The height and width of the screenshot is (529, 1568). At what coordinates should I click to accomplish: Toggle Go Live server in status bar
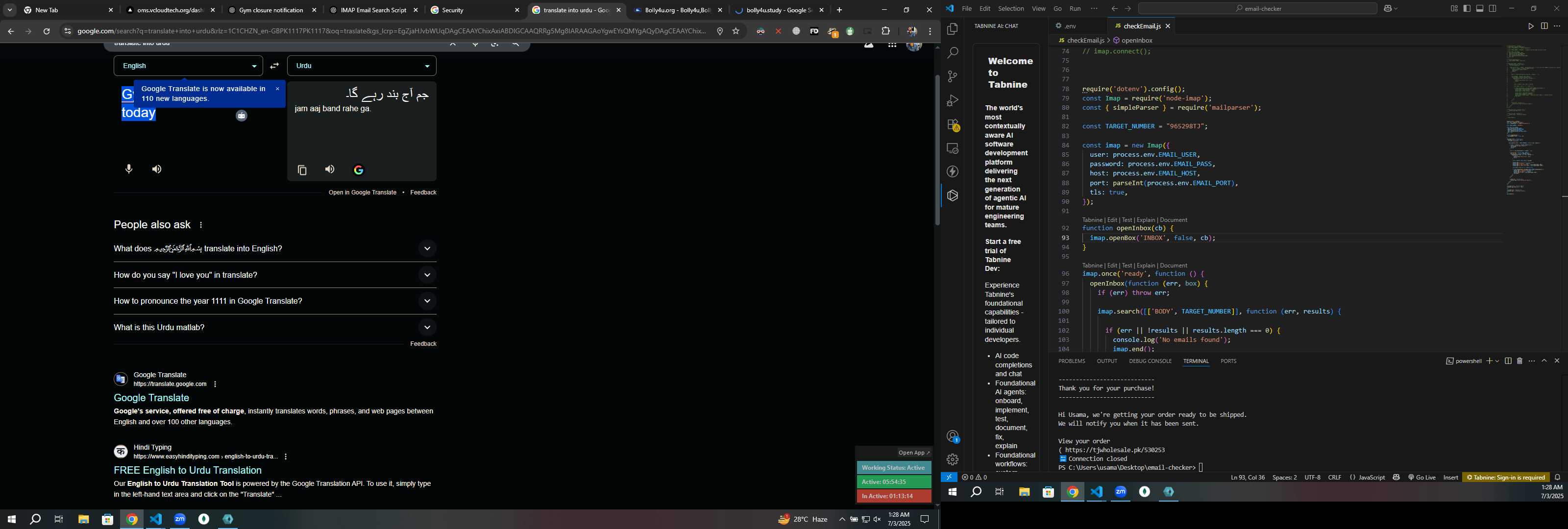[x=1421, y=477]
